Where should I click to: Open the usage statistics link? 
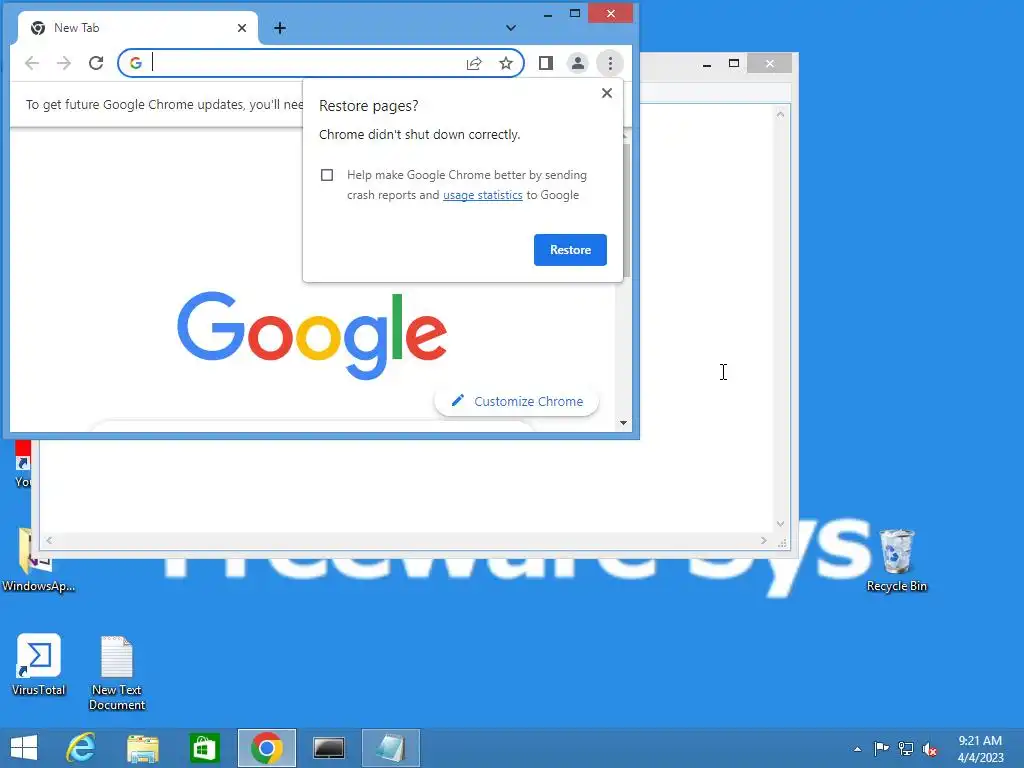[x=483, y=195]
